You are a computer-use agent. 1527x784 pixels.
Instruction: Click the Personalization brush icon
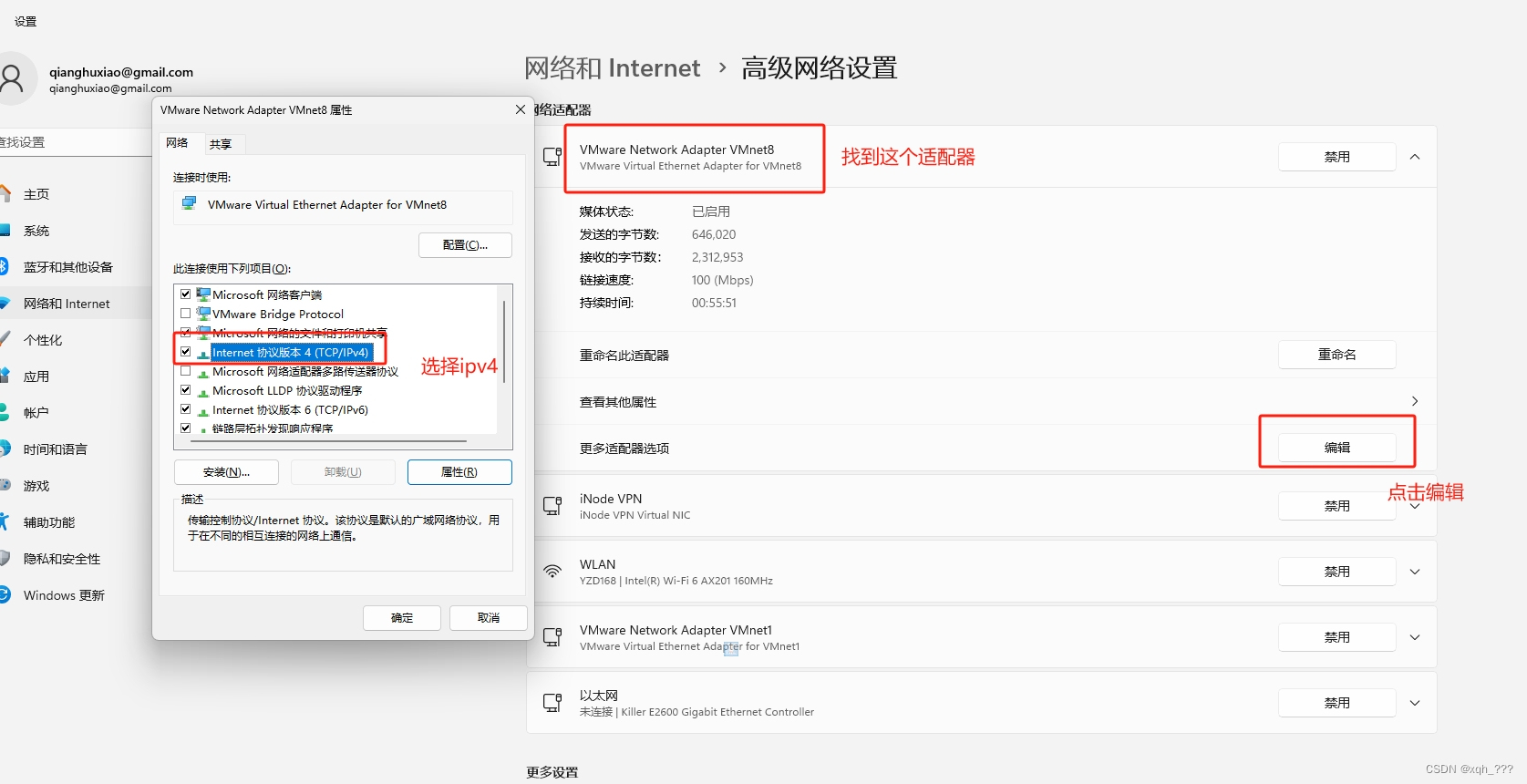(5, 339)
